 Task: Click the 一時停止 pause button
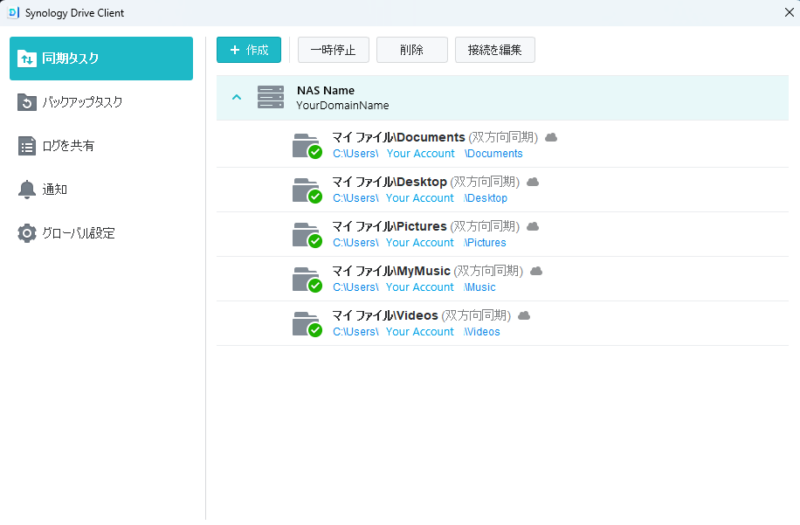click(x=333, y=50)
